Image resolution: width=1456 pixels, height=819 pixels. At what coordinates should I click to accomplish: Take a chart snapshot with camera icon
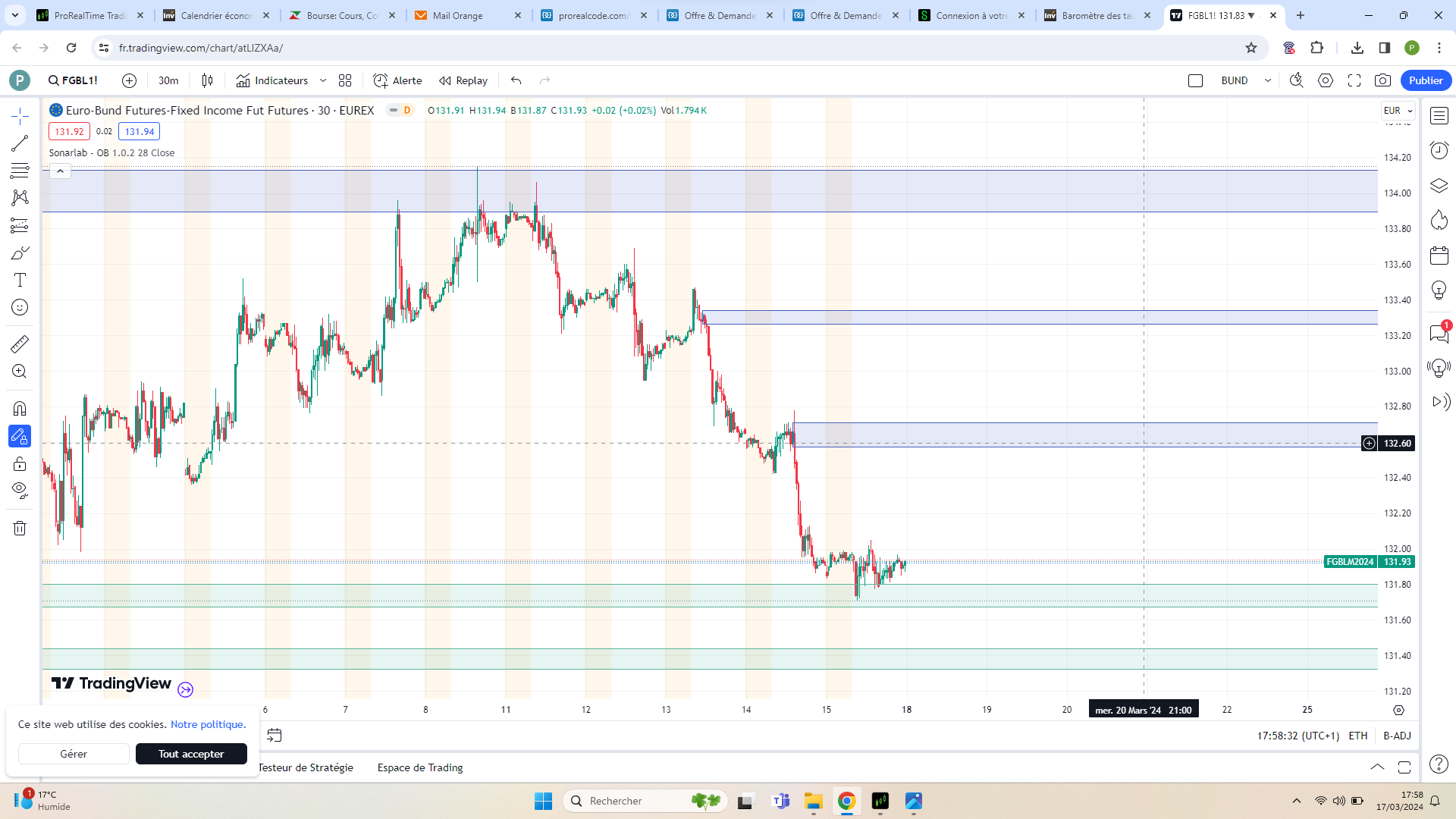tap(1382, 80)
